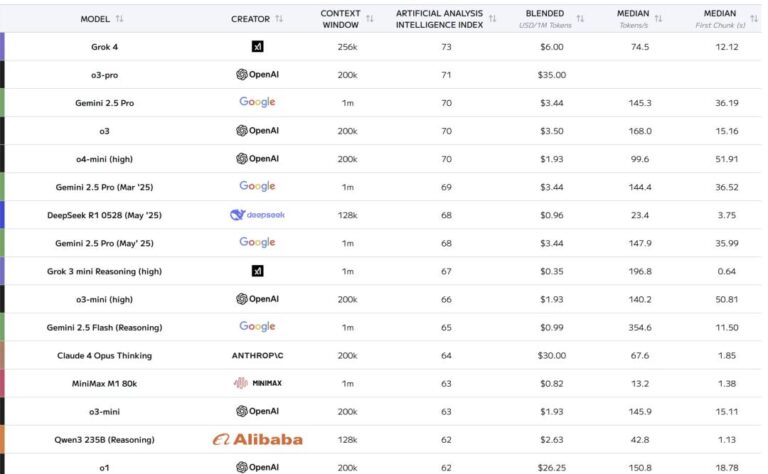This screenshot has height=474, width=768.
Task: Click the Google logo beside Gemini 2.5 Pro
Action: click(257, 102)
